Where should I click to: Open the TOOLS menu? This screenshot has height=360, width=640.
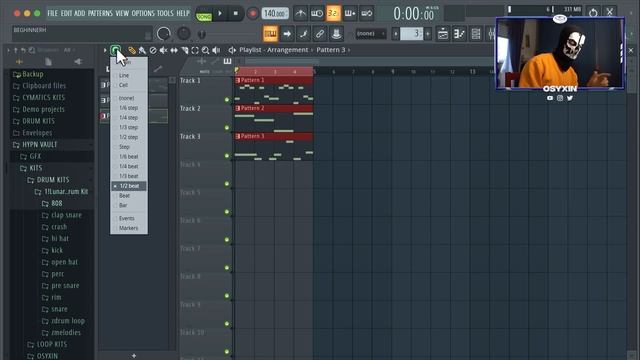point(165,13)
